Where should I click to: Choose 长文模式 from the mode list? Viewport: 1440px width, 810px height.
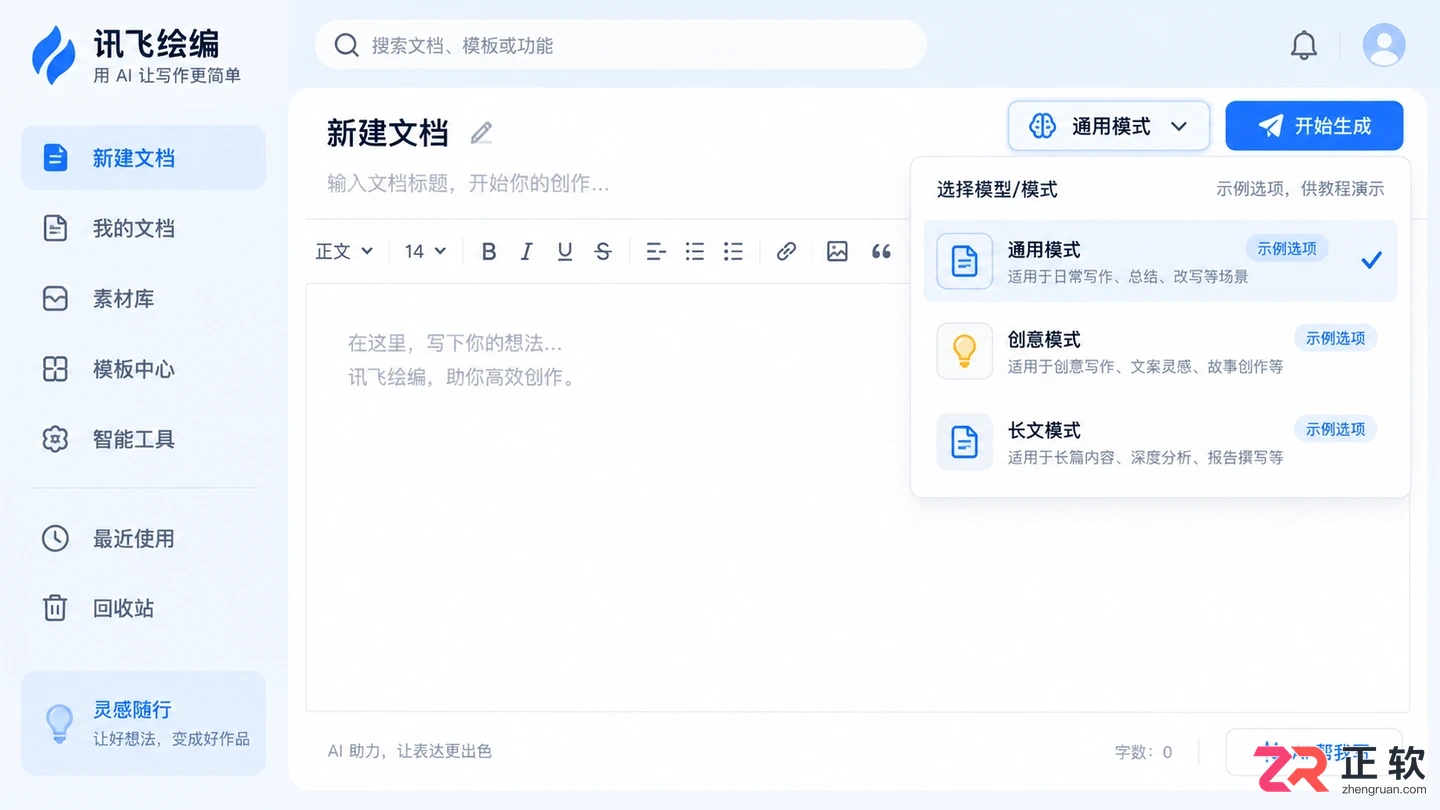coord(1160,442)
